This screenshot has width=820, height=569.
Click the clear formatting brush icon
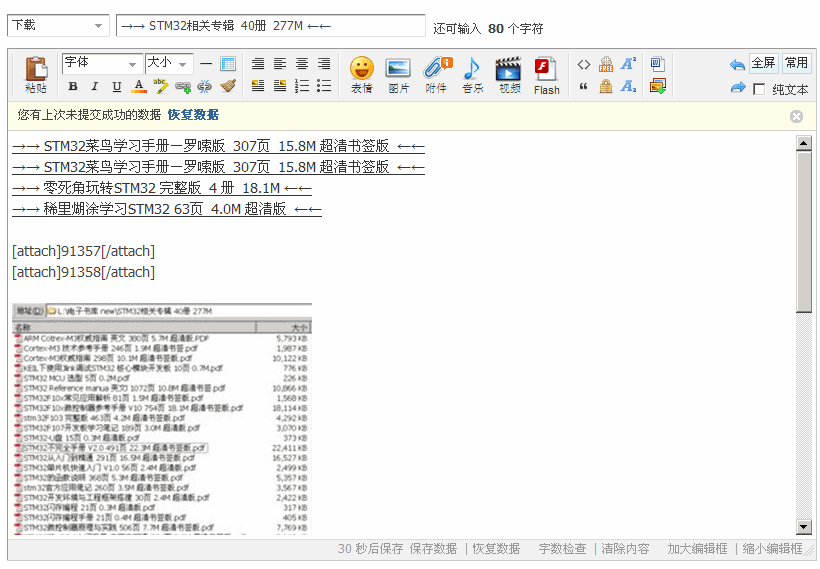227,86
